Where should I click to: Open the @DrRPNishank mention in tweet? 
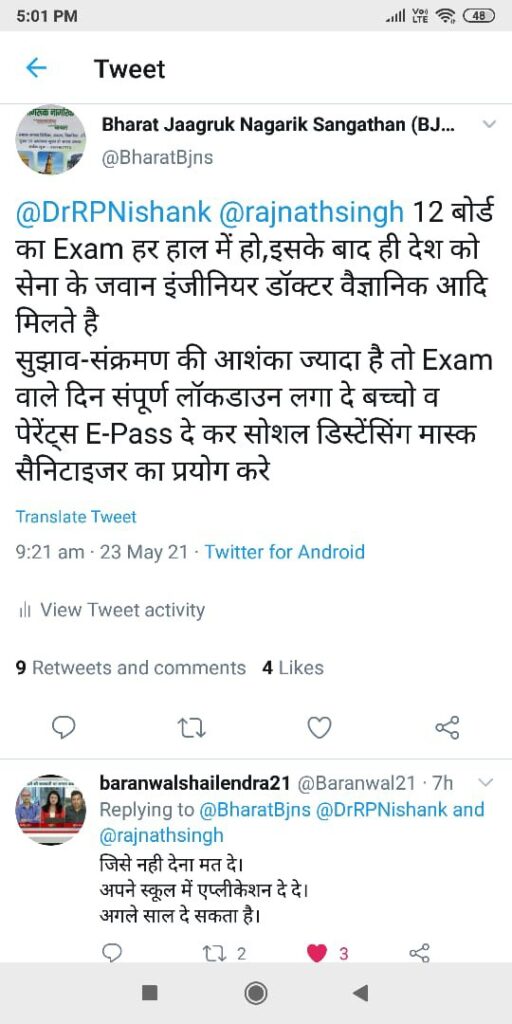click(x=113, y=212)
